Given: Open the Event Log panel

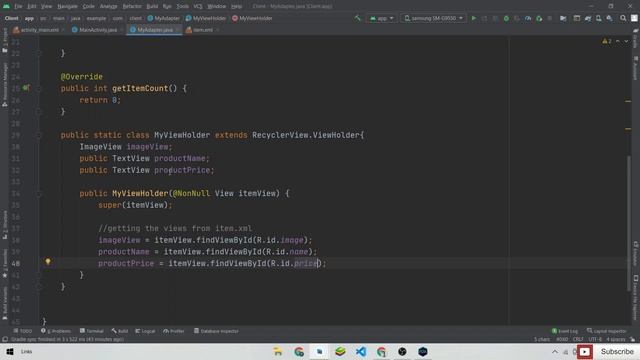Looking at the screenshot, I should click(x=565, y=331).
